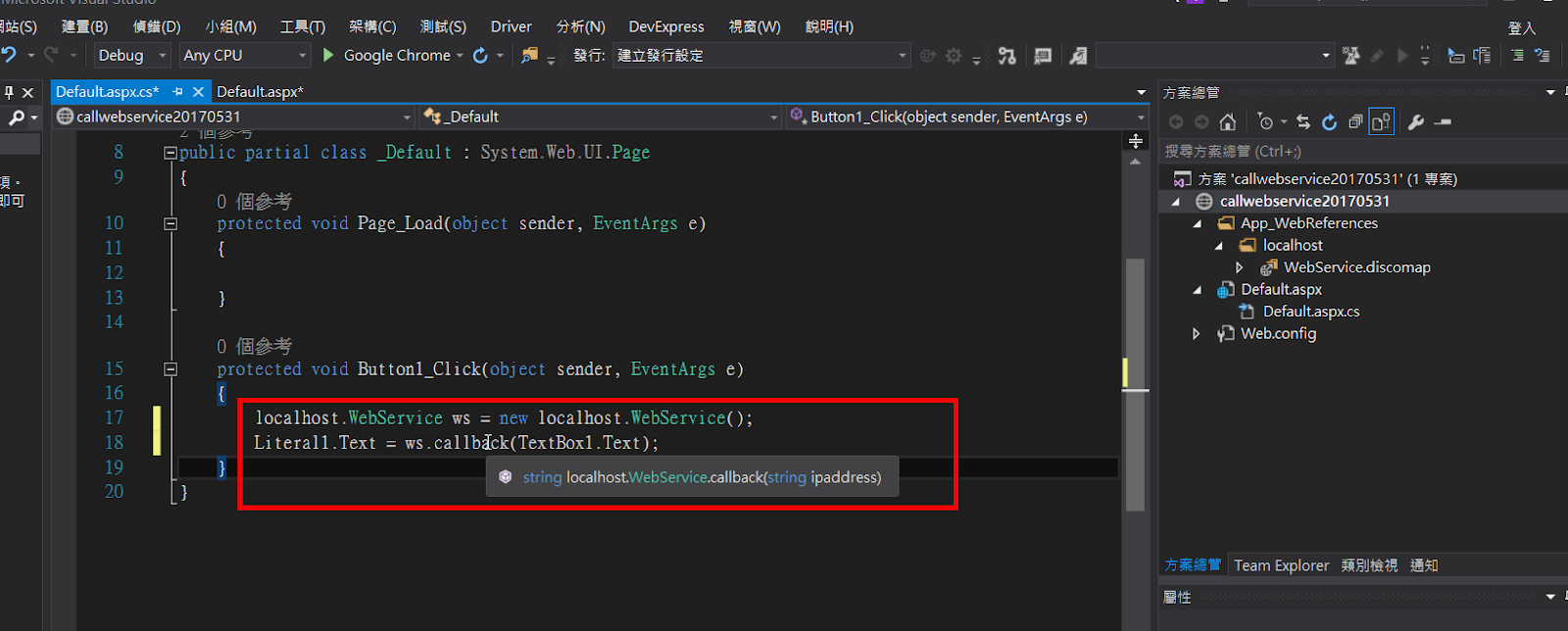Image resolution: width=1568 pixels, height=631 pixels.
Task: Toggle auto-hide pin of left panel
Action: click(9, 93)
